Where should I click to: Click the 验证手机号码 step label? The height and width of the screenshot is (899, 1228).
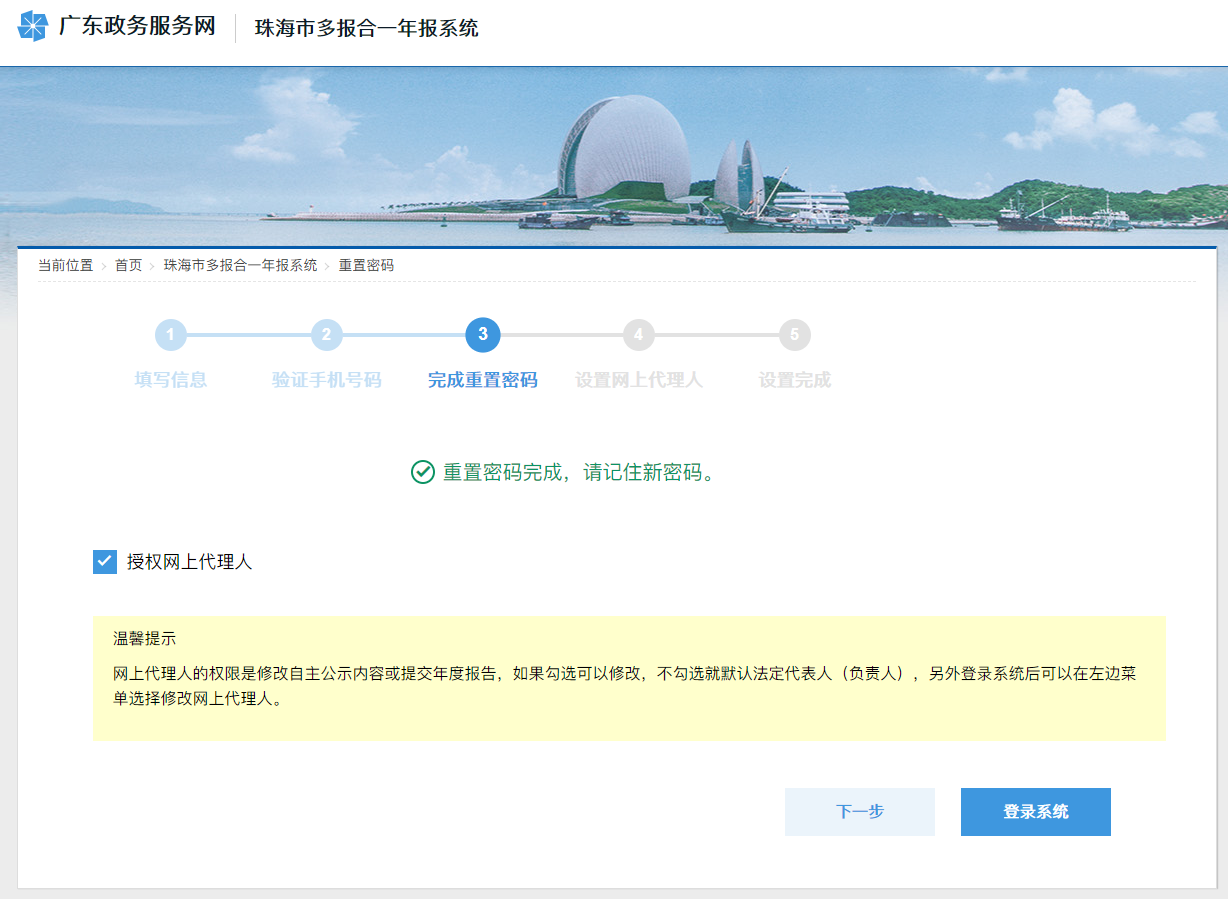pyautogui.click(x=327, y=380)
